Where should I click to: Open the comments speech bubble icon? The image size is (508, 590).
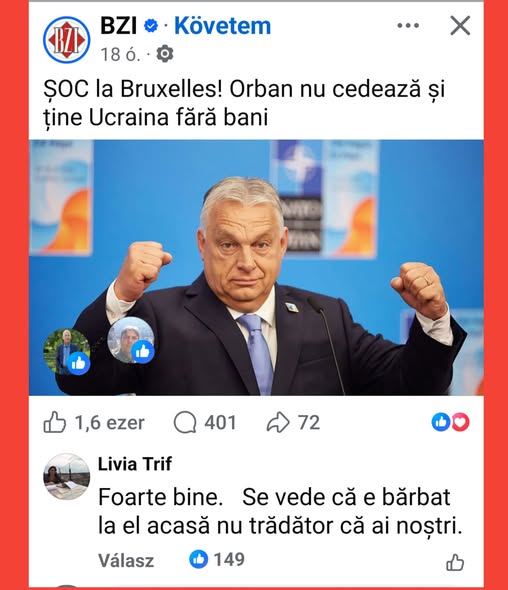click(185, 422)
